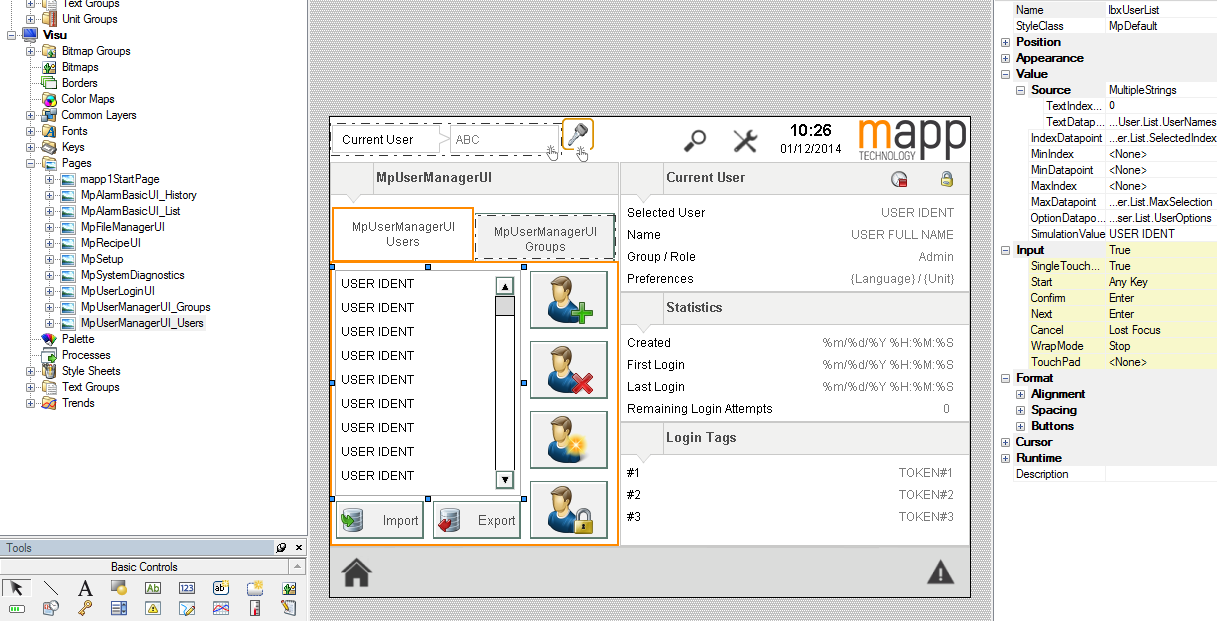Select the trend chart control
Screen dimensions: 1218x621
tap(221, 608)
